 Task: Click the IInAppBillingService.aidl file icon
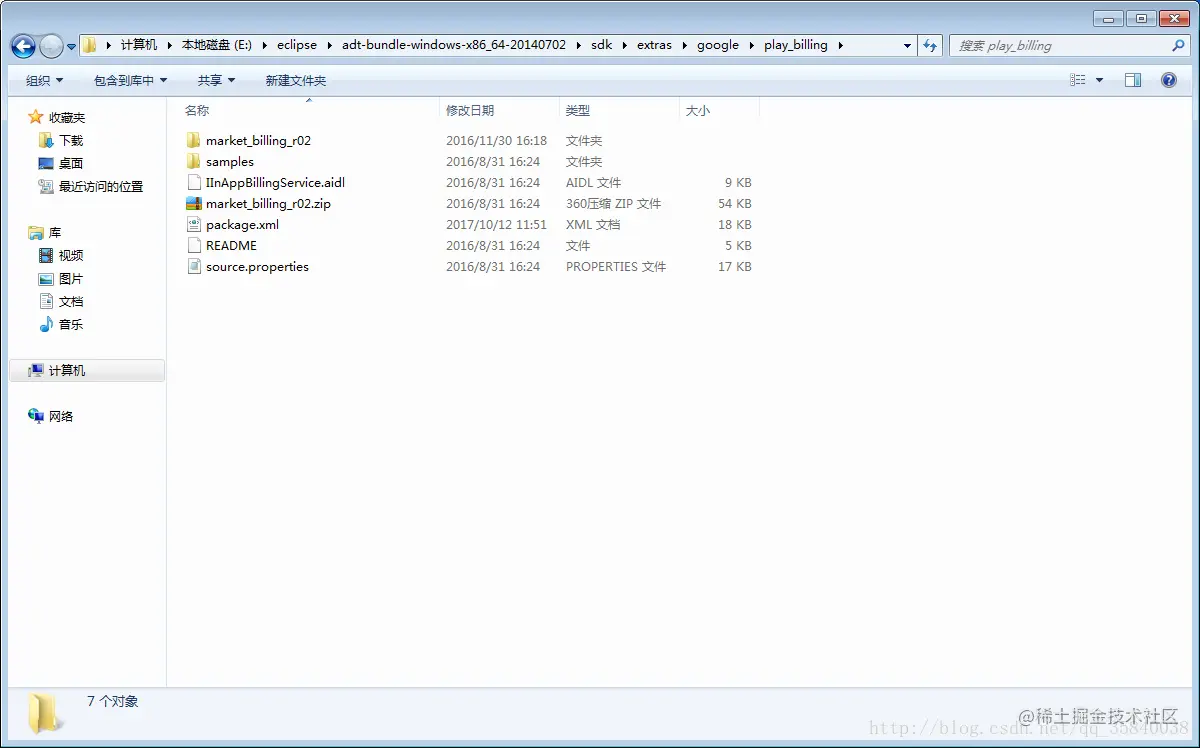(194, 182)
